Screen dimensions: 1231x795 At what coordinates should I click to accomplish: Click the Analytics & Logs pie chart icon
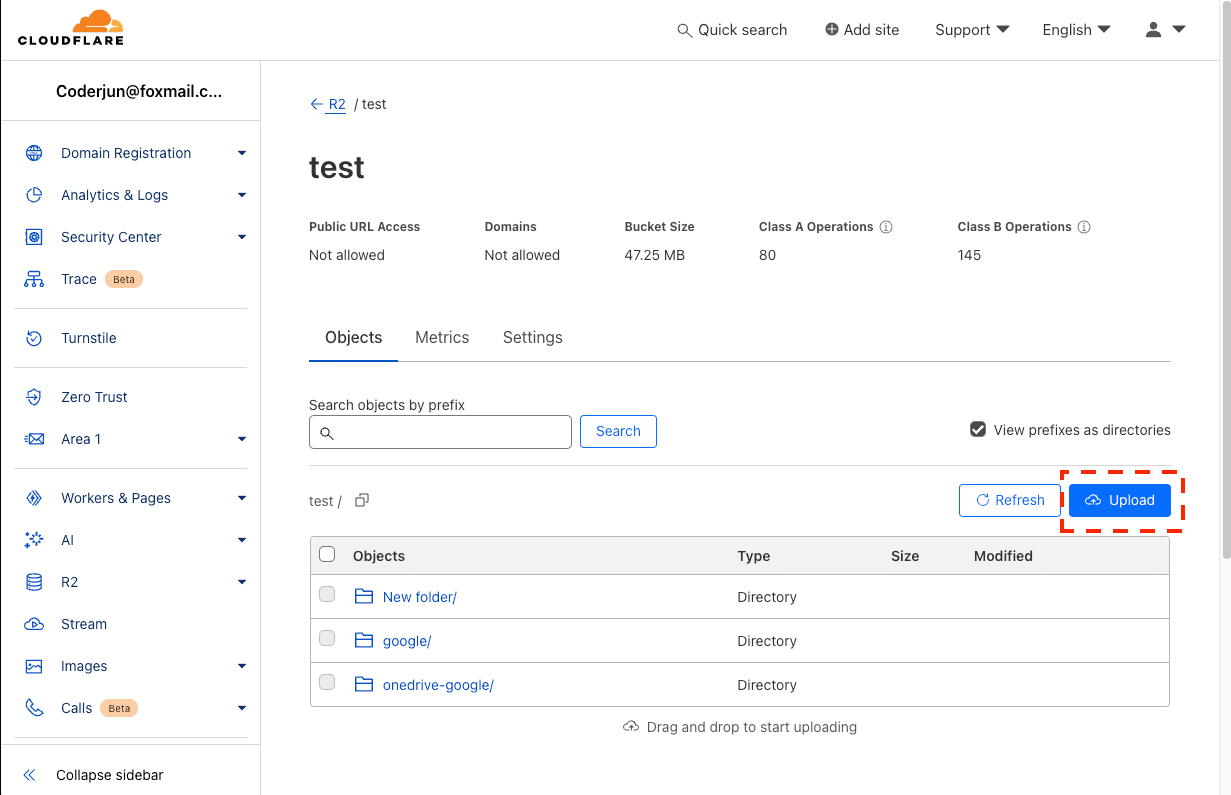tap(34, 195)
